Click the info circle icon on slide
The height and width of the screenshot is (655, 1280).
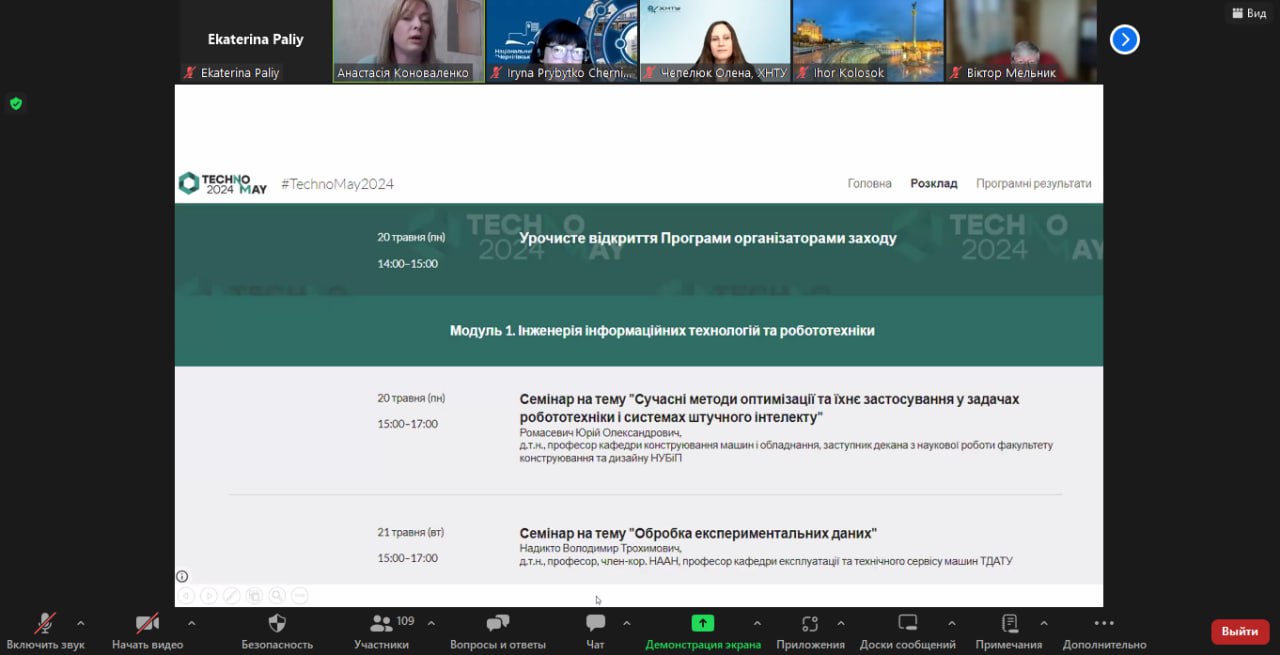(182, 576)
